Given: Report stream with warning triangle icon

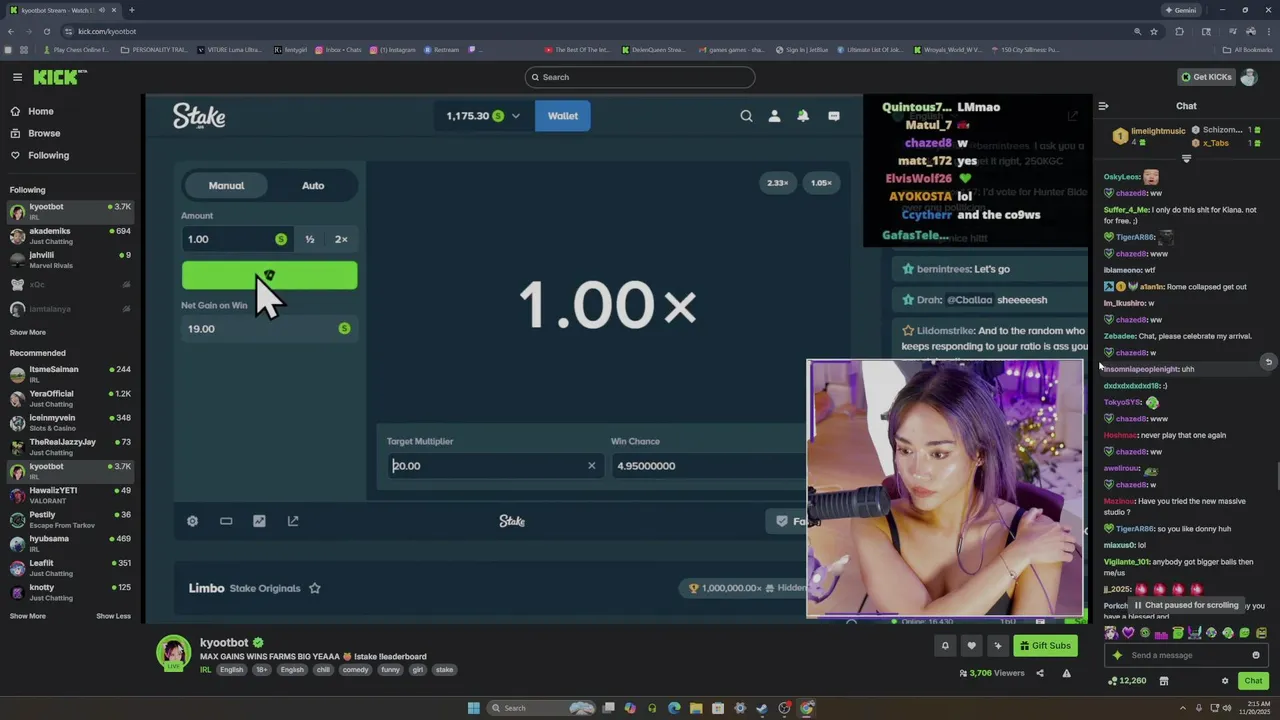Looking at the screenshot, I should (1066, 673).
